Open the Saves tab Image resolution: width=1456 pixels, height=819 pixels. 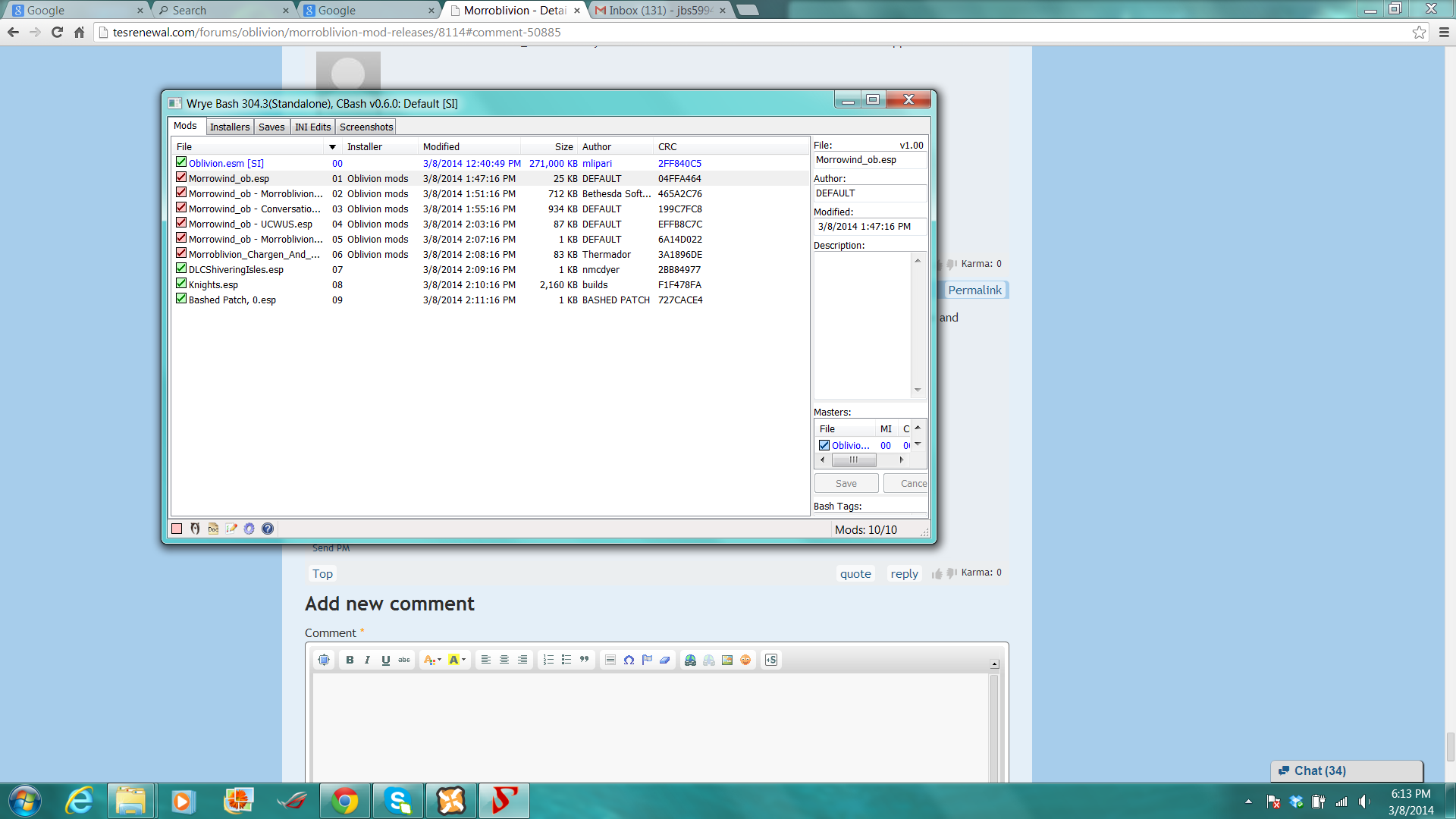click(x=271, y=127)
